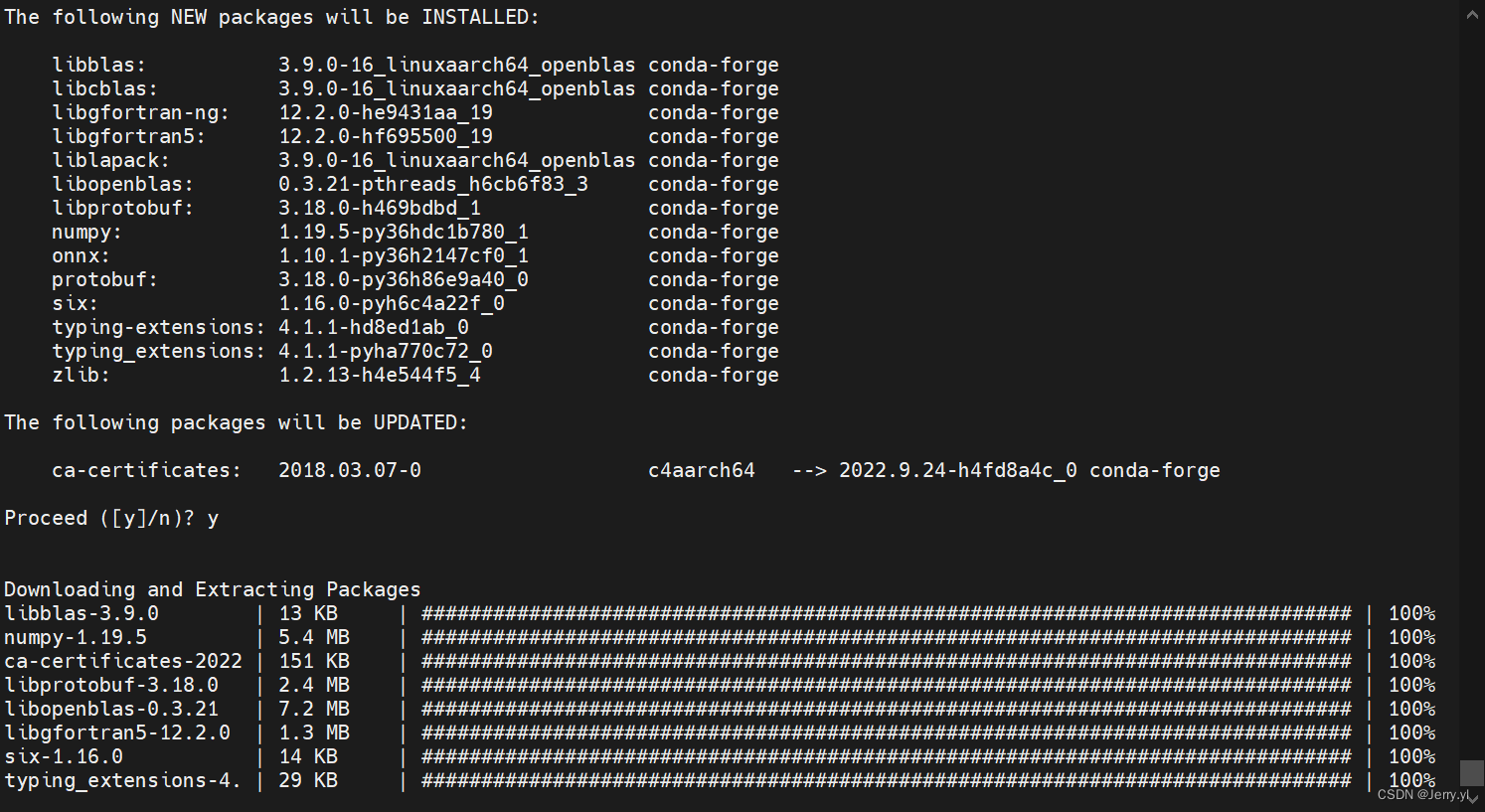Click the 'liblapack:' package name
1485x812 pixels.
111,161
